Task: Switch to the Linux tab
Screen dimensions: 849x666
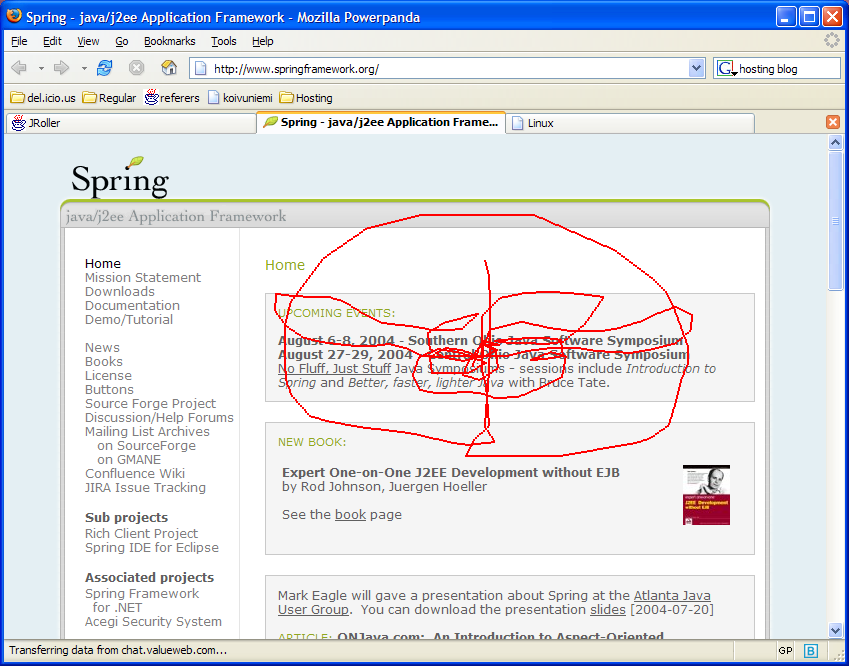Action: pyautogui.click(x=630, y=123)
